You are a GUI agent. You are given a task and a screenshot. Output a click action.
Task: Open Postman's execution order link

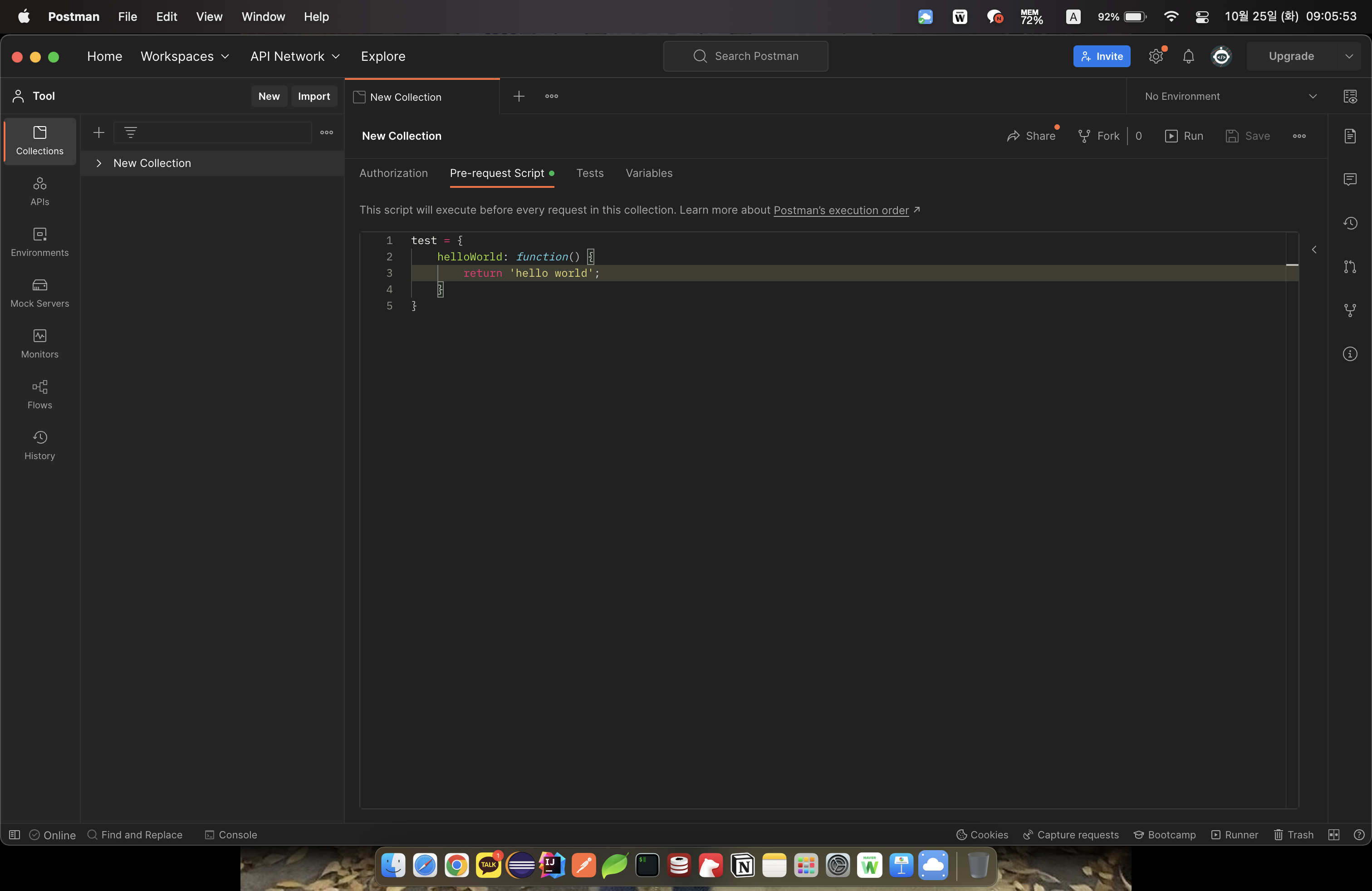click(x=841, y=211)
